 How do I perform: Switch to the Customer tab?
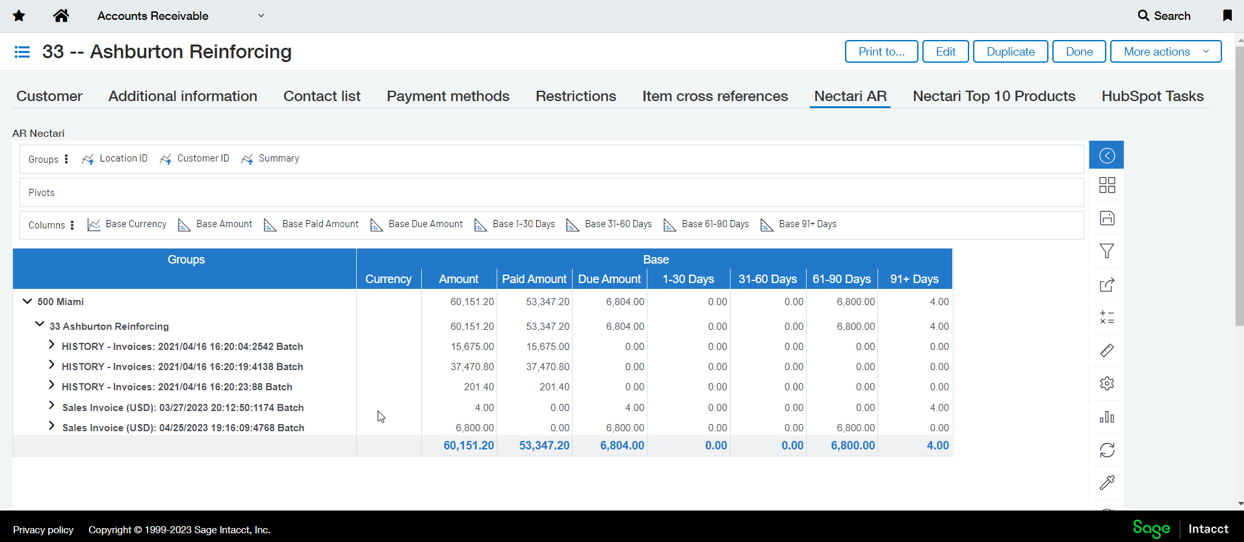49,96
